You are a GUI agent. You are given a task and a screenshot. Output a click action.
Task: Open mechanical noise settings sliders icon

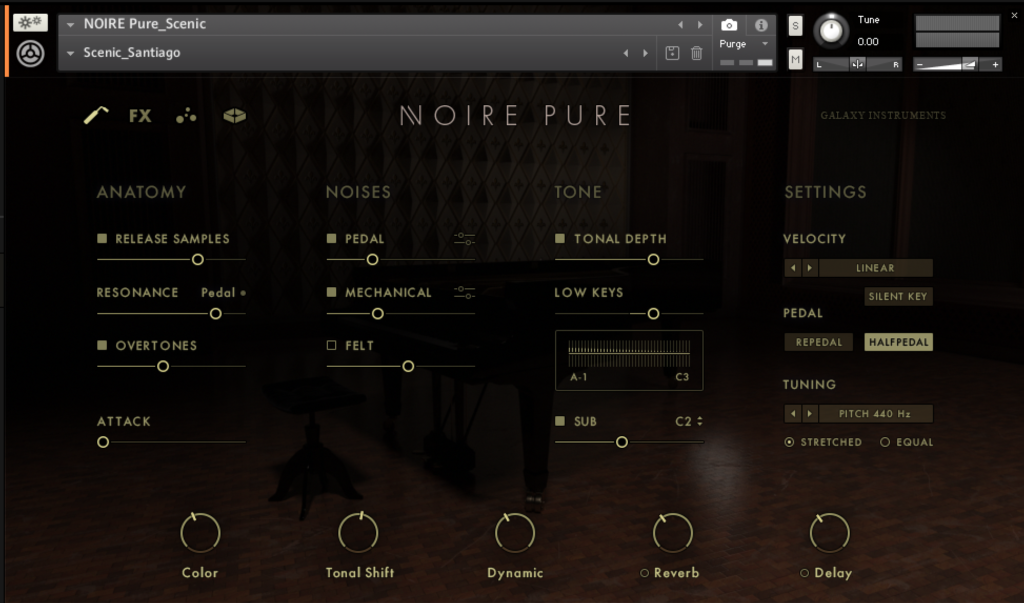[x=464, y=292]
